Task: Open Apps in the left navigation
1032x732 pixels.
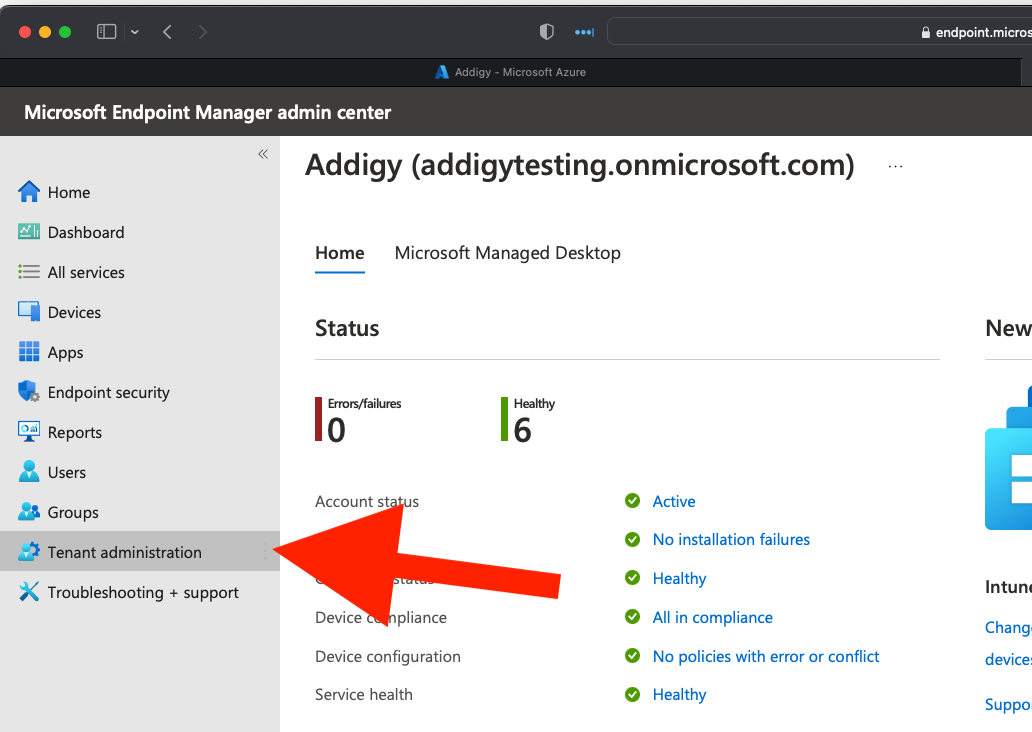Action: point(65,353)
